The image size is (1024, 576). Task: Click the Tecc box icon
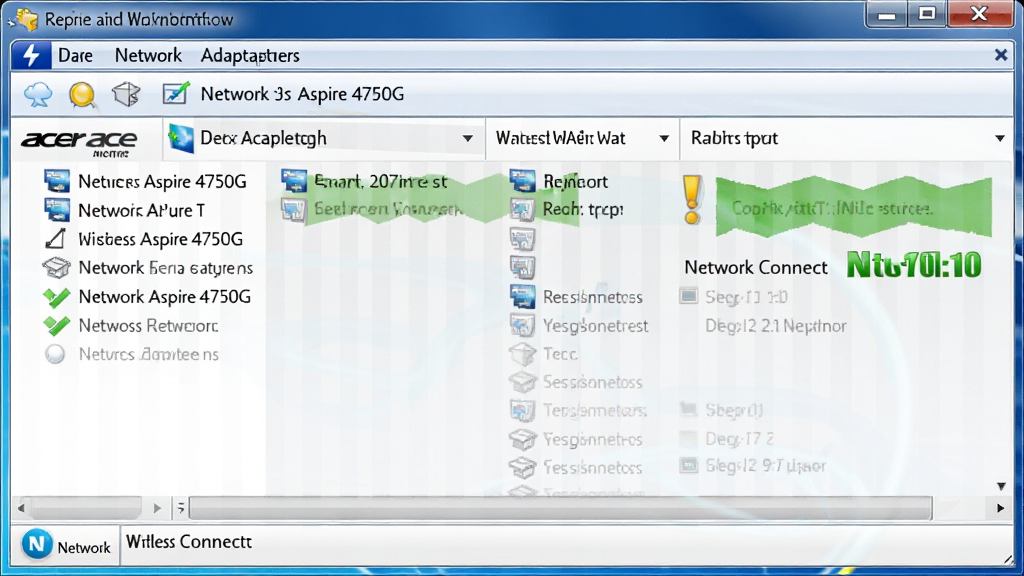pyautogui.click(x=522, y=354)
